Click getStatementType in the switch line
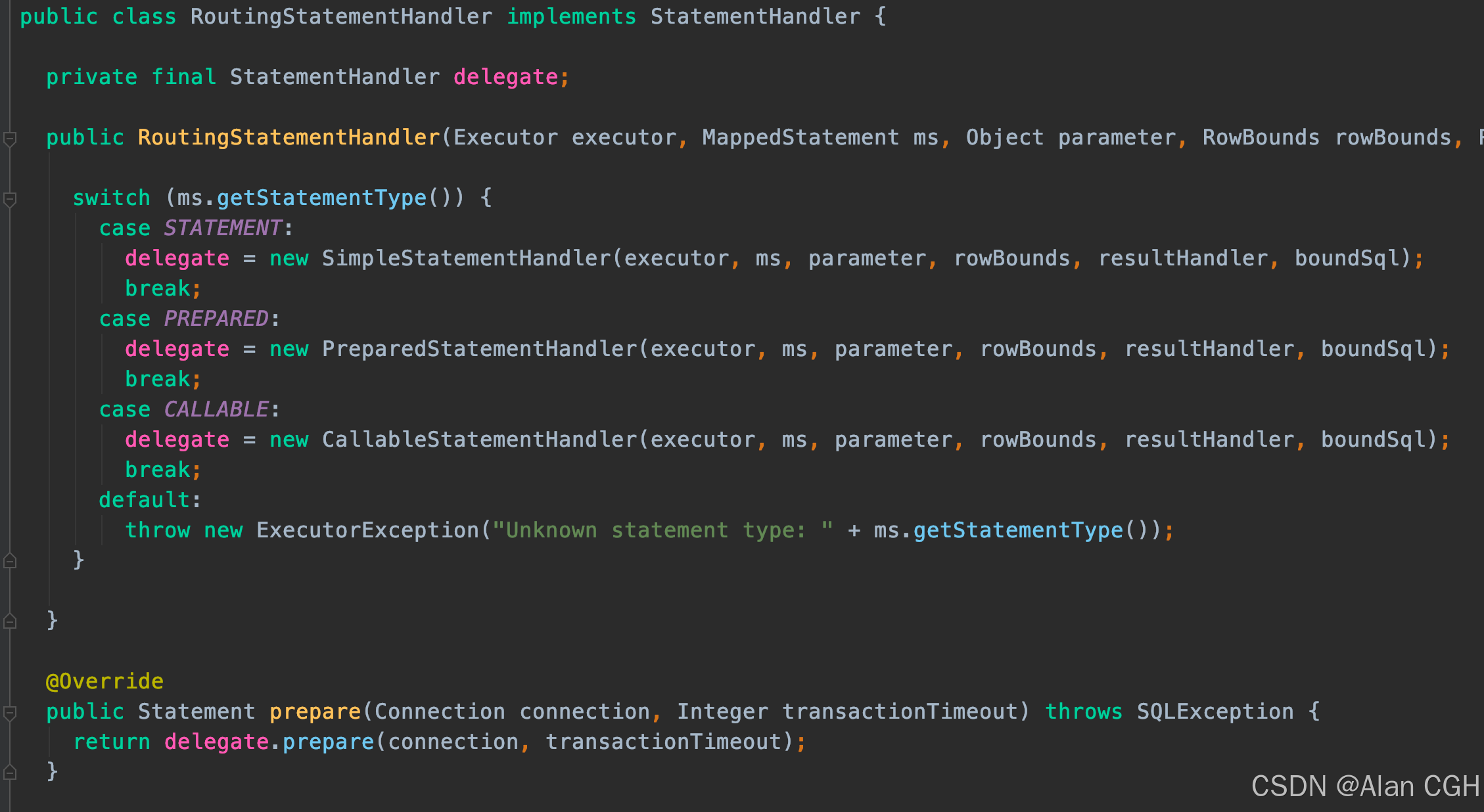 pos(321,198)
